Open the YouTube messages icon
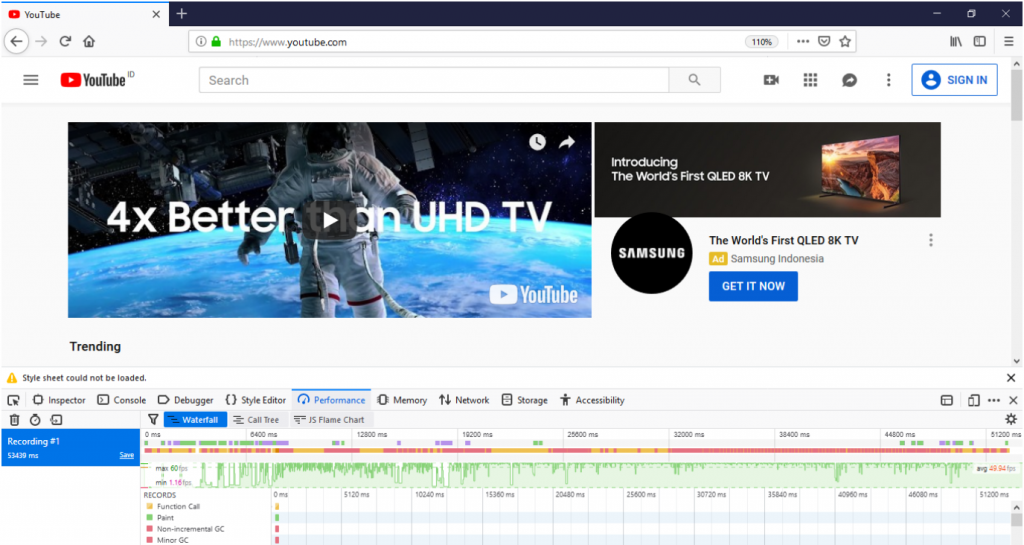This screenshot has width=1024, height=545. 849,80
